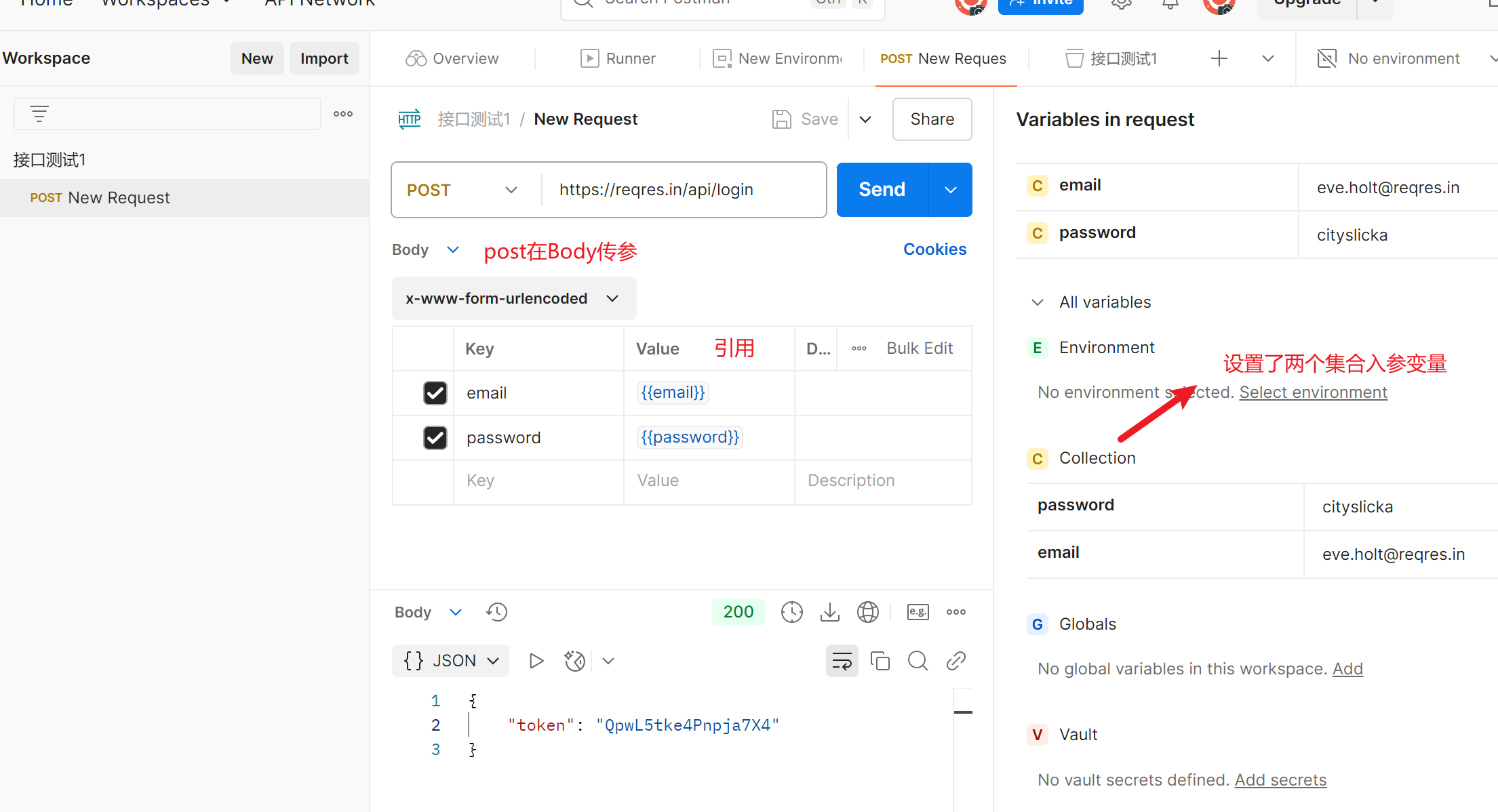Click the globe network info icon
This screenshot has height=812, width=1498.
(867, 612)
